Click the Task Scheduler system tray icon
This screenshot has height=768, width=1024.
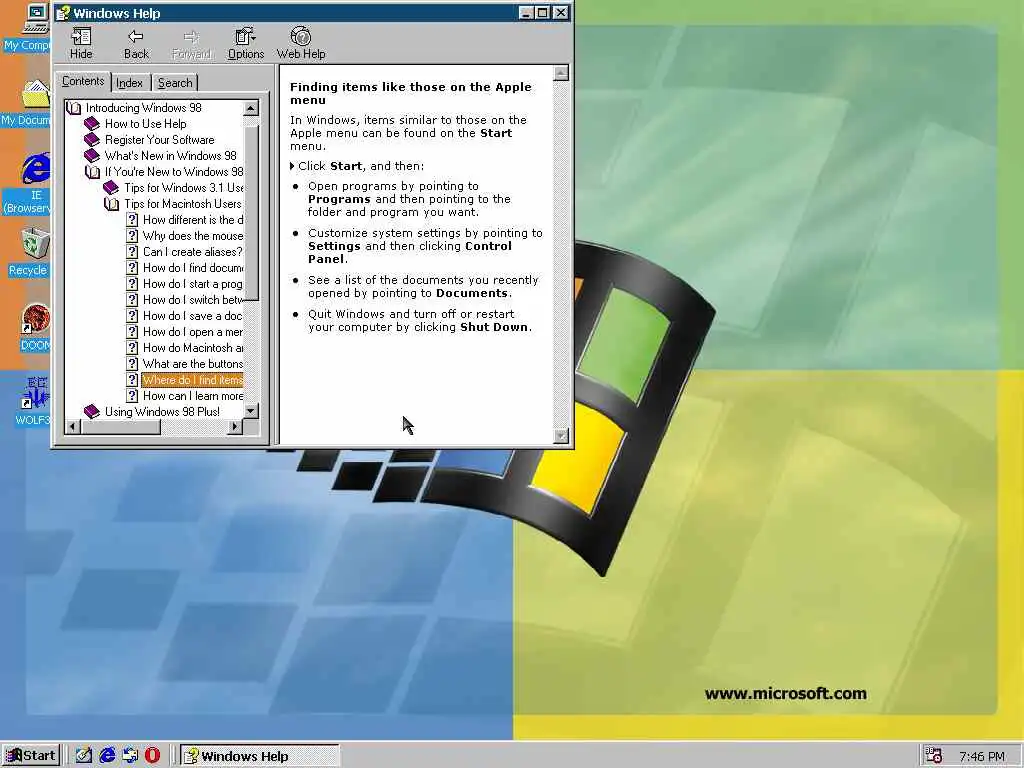point(934,756)
